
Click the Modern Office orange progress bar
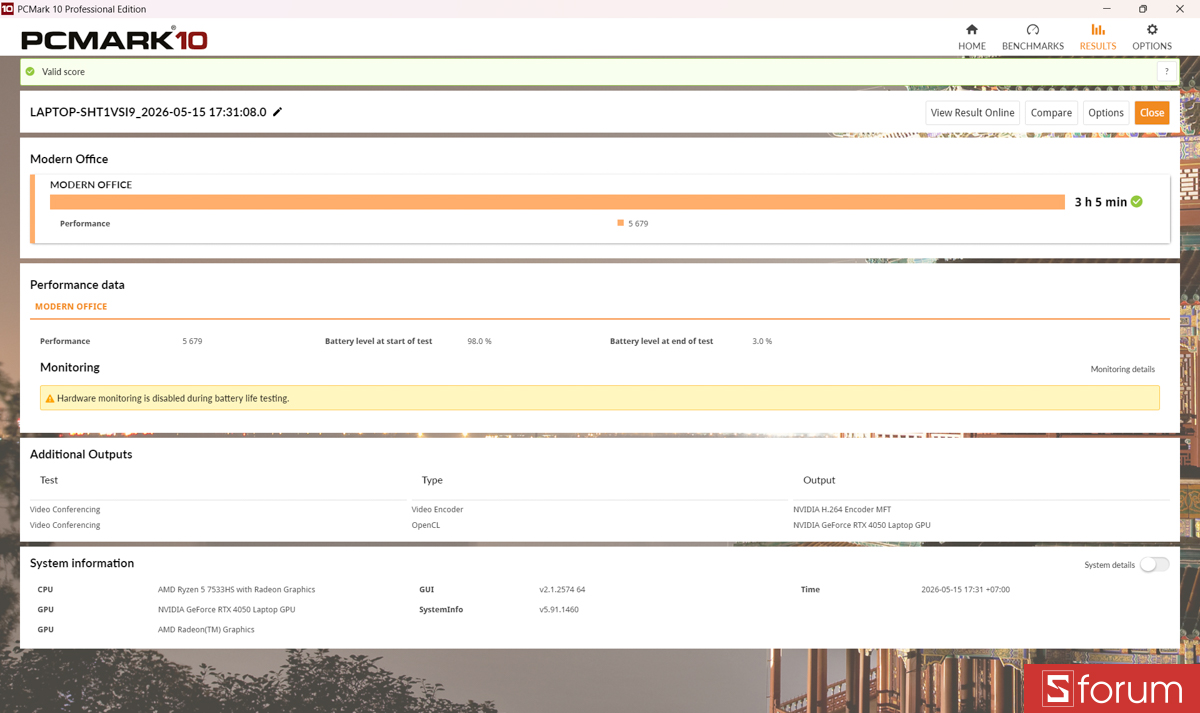click(557, 202)
